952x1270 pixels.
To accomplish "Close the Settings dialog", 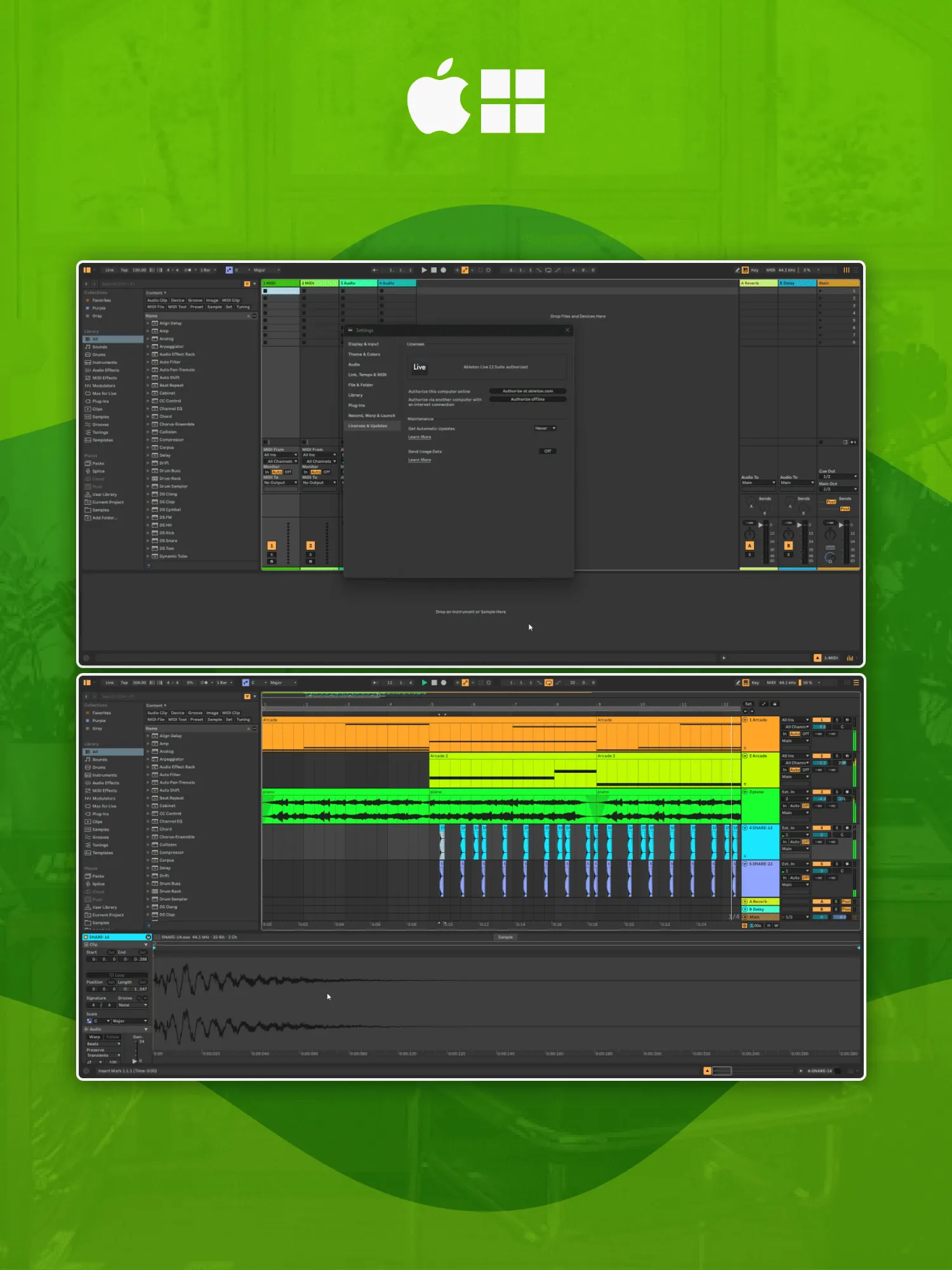I will pos(567,330).
